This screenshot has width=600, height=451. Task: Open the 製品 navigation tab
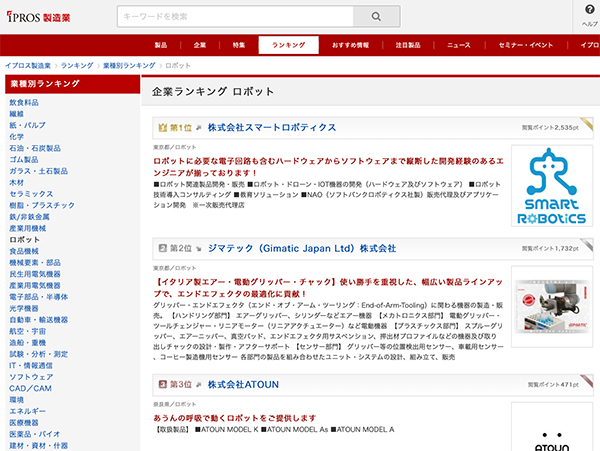click(x=161, y=45)
